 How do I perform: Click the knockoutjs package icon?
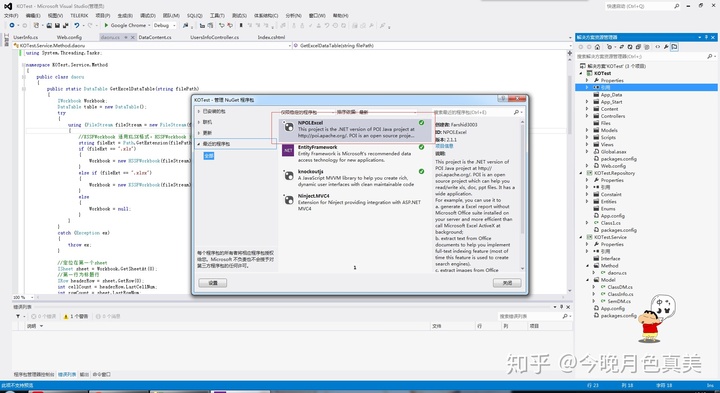(x=288, y=175)
